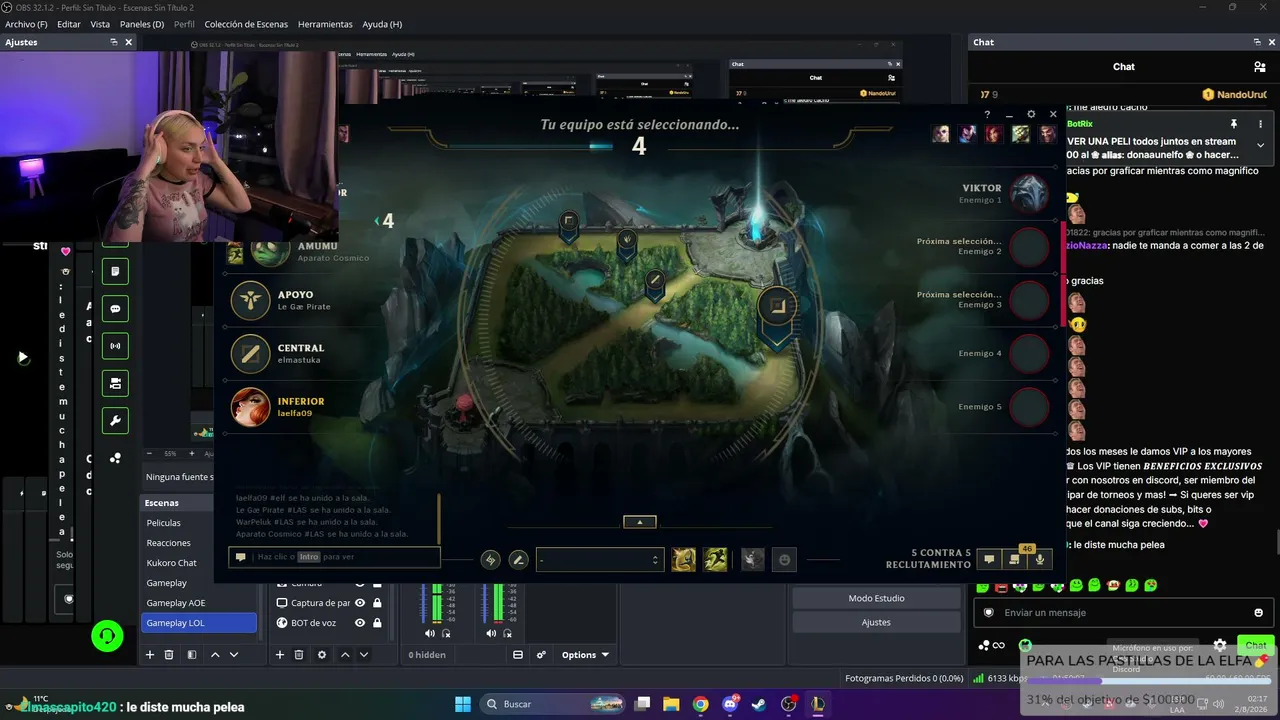Toggle lock on BOT de voz source
Screen dimensions: 1280x720
click(377, 623)
